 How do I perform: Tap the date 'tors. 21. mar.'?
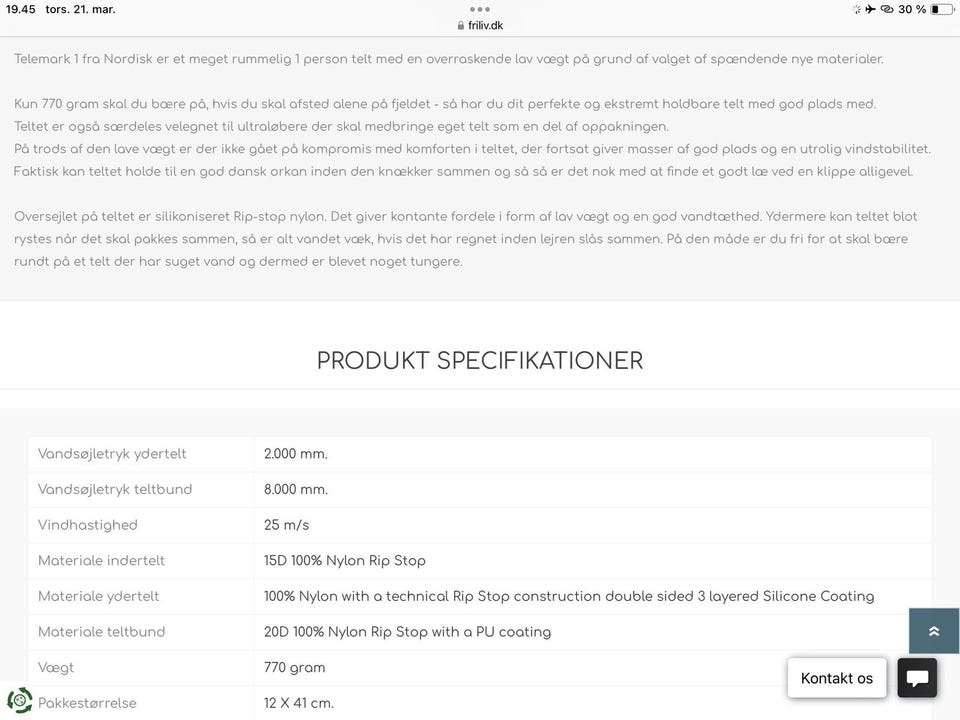point(80,9)
